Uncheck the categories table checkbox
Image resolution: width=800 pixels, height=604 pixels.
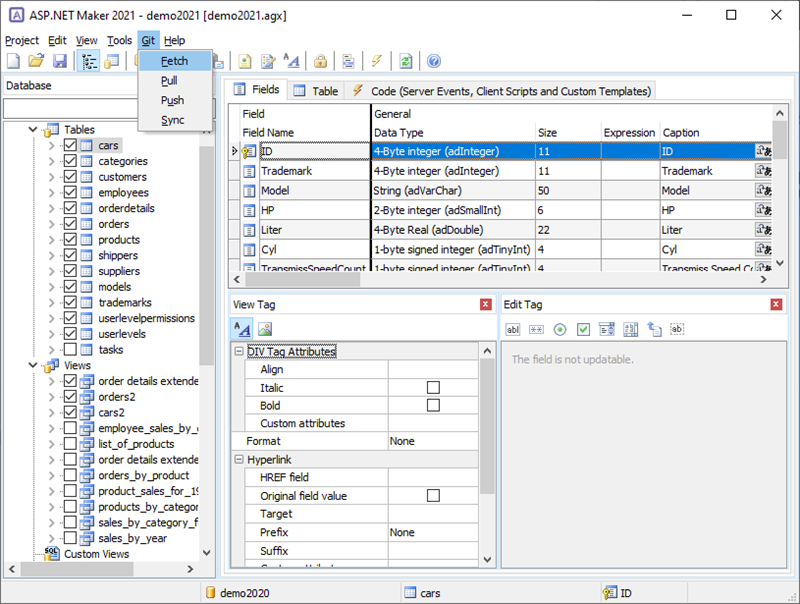[70, 161]
